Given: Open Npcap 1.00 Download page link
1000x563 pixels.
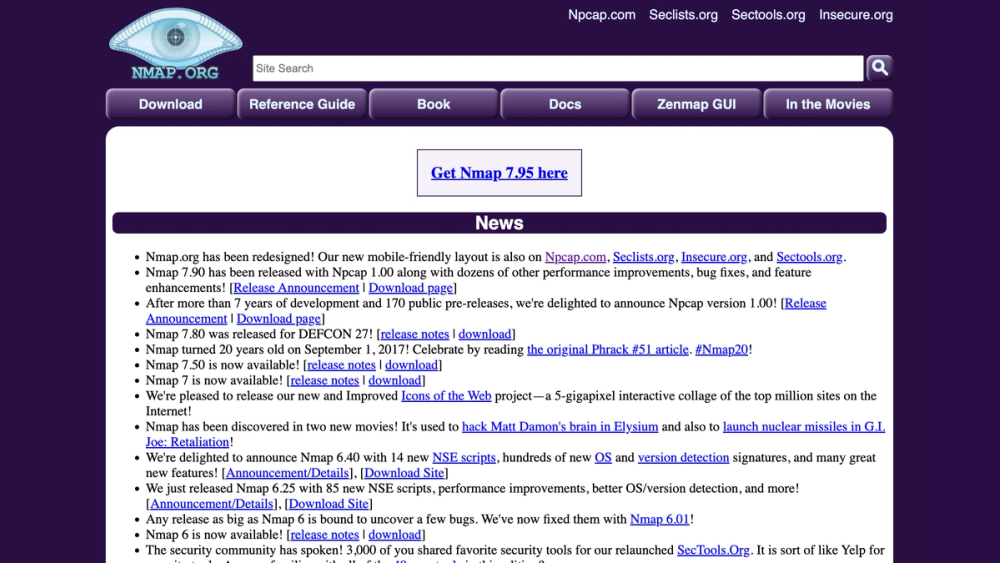Looking at the screenshot, I should pos(279,319).
